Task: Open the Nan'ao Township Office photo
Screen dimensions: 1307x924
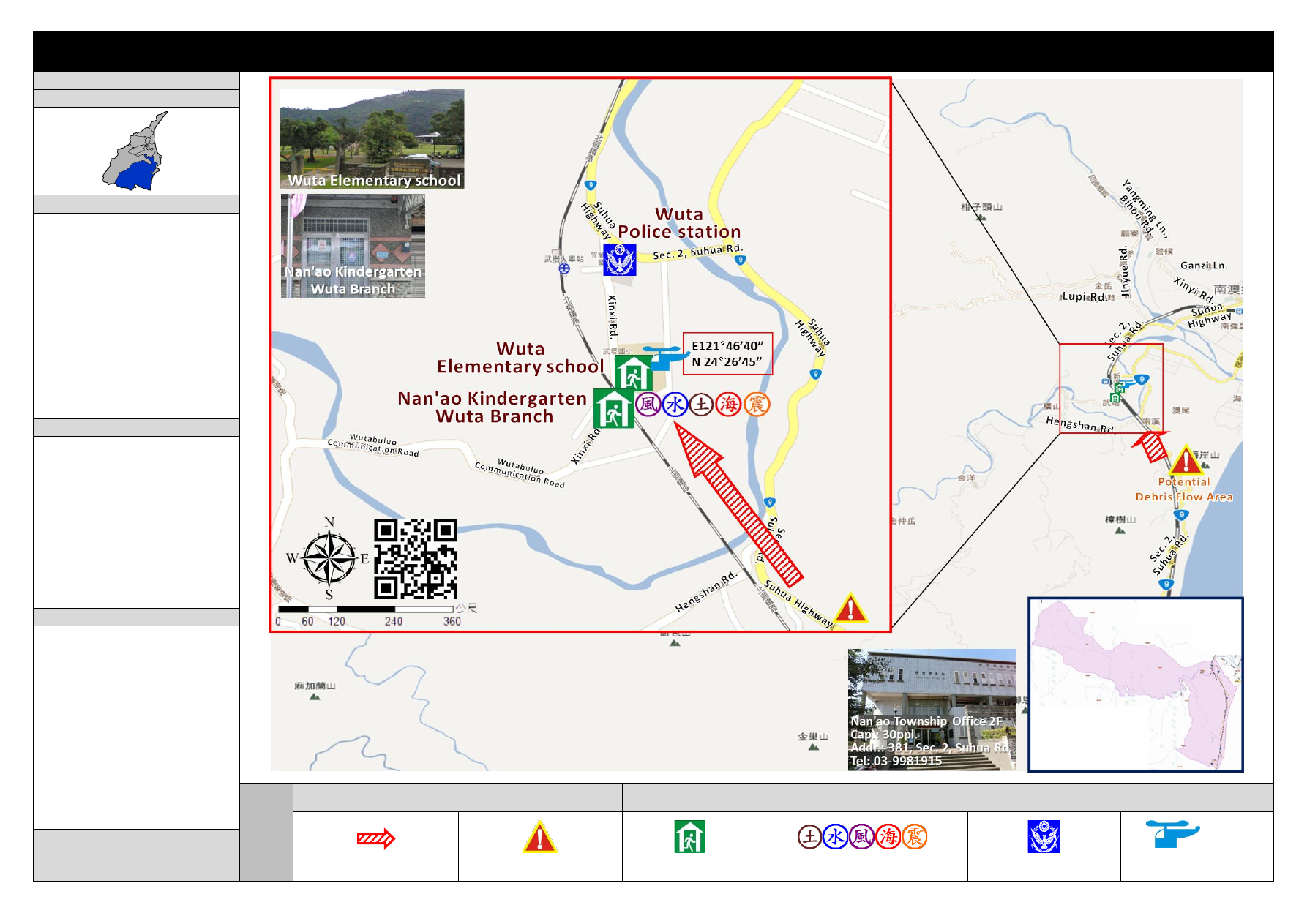Action: [932, 710]
